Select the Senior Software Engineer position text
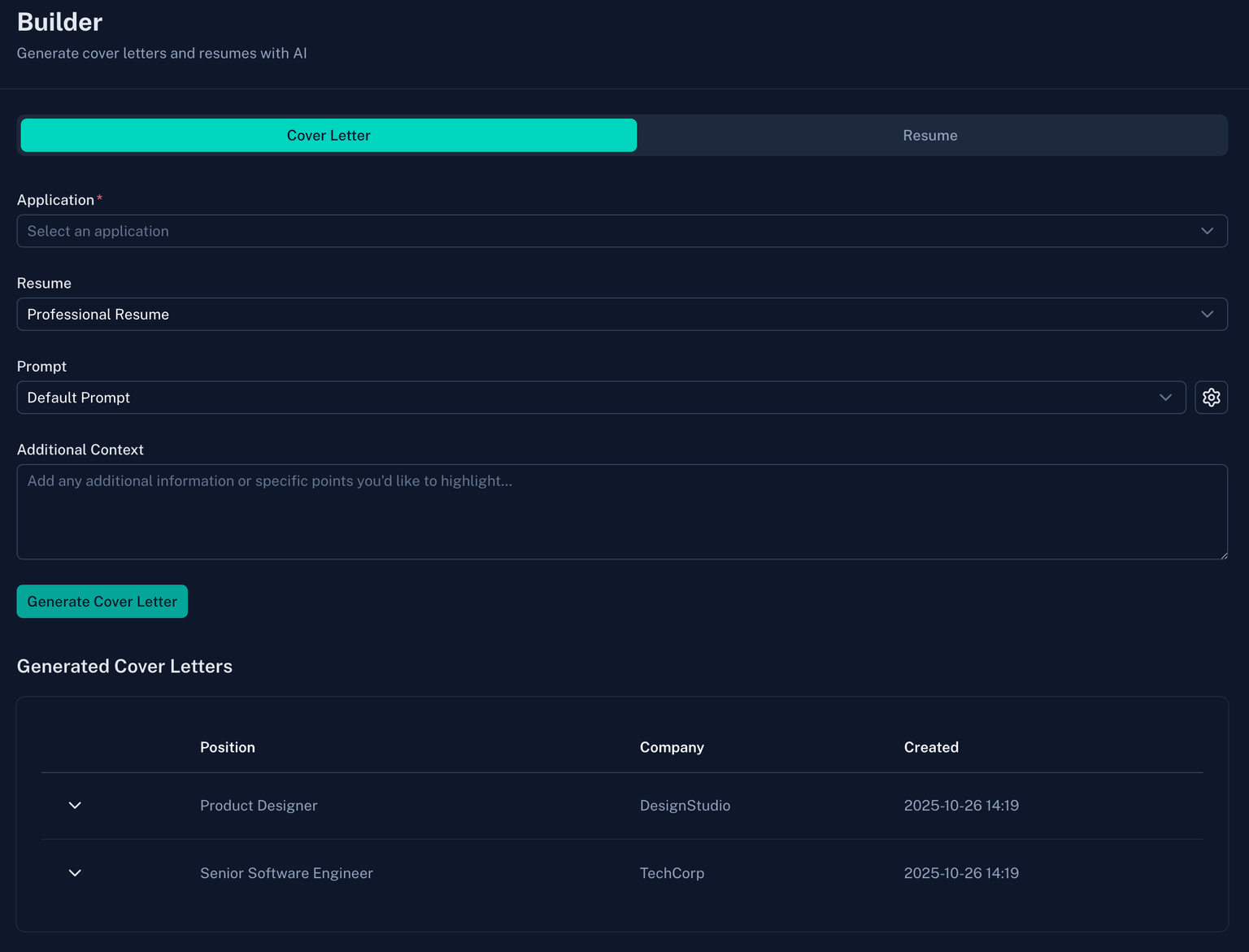The height and width of the screenshot is (952, 1249). pos(286,873)
